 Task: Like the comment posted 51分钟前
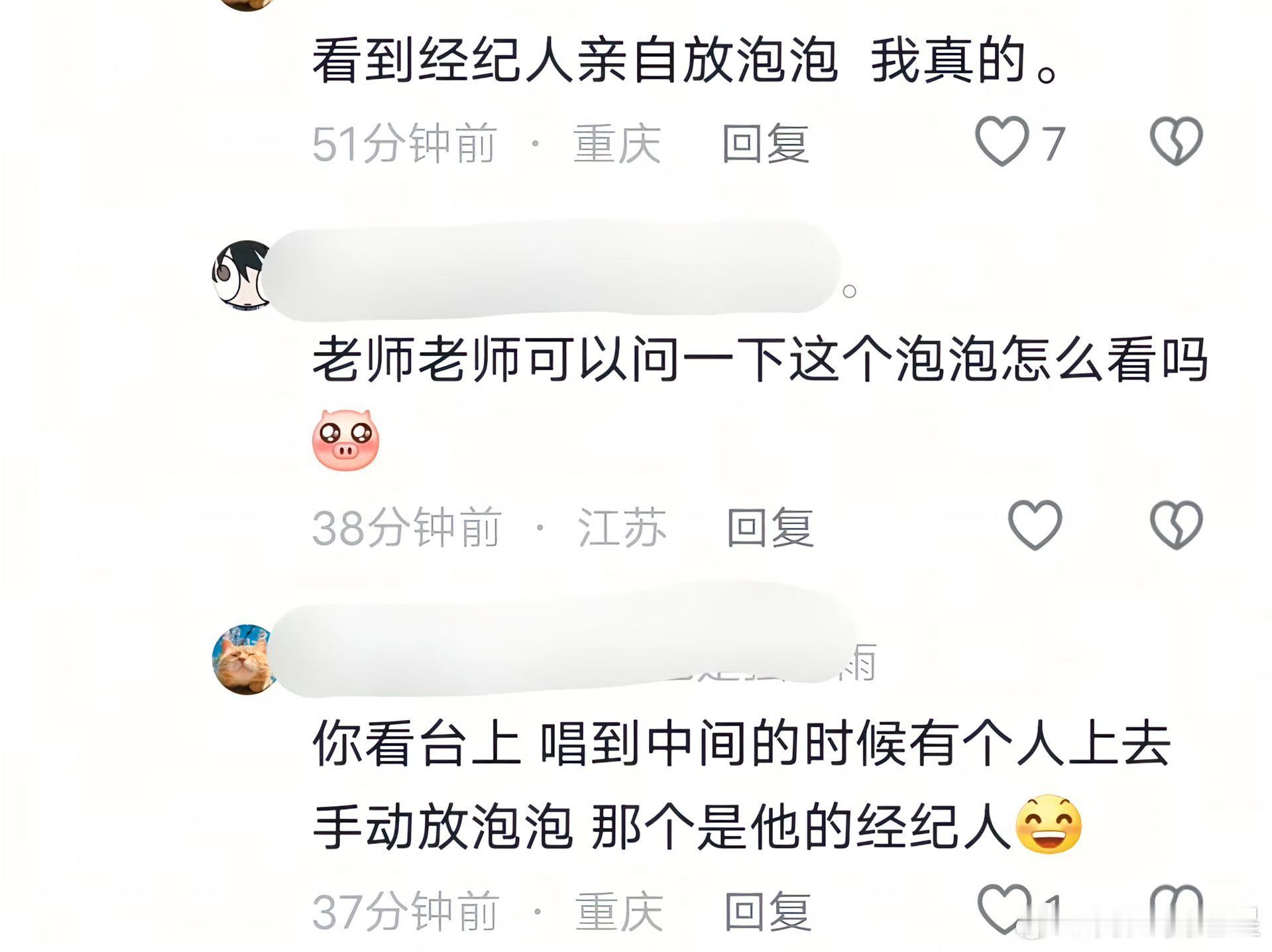[x=1002, y=141]
